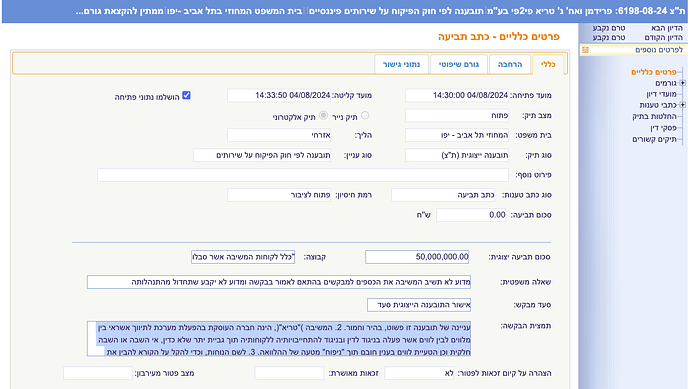Open the גורם שיפוטי tab
690x389 pixels.
pyautogui.click(x=459, y=65)
